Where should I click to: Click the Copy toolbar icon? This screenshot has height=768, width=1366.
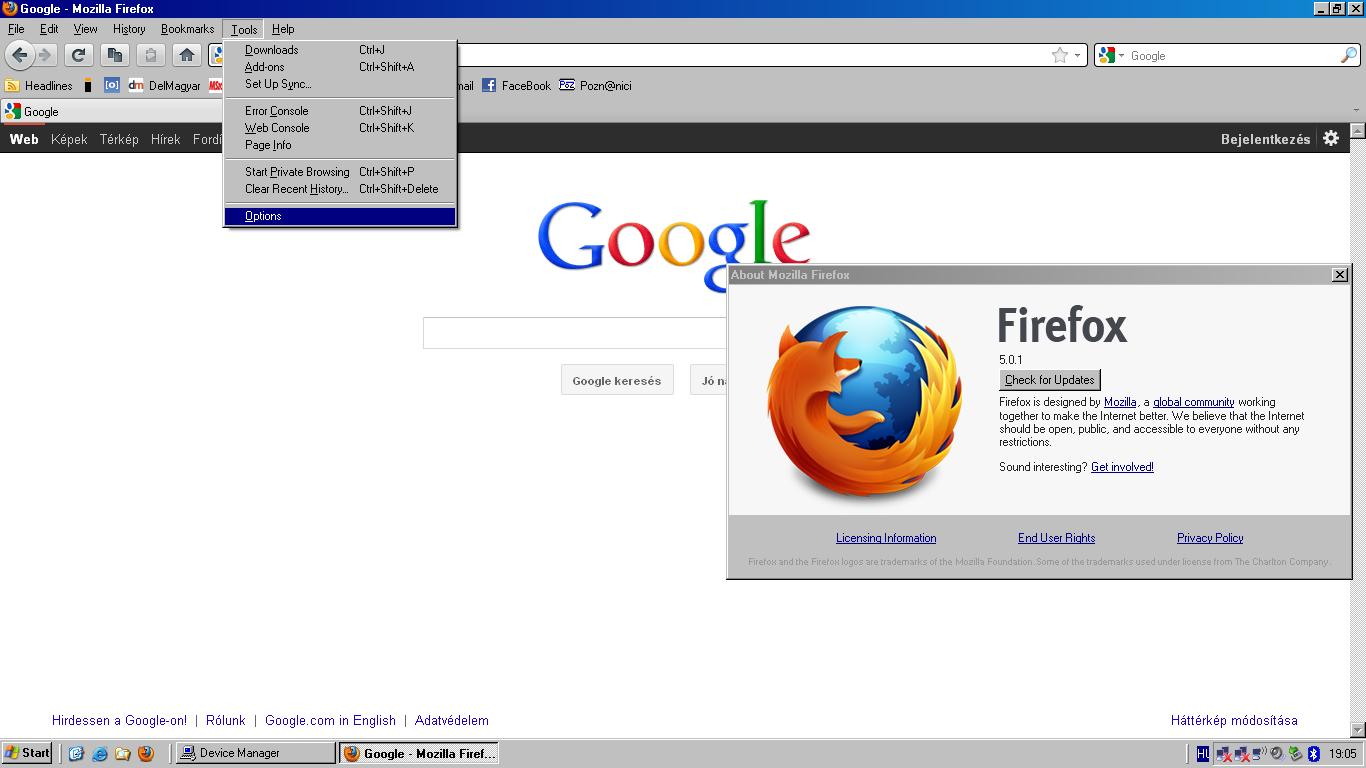point(115,55)
